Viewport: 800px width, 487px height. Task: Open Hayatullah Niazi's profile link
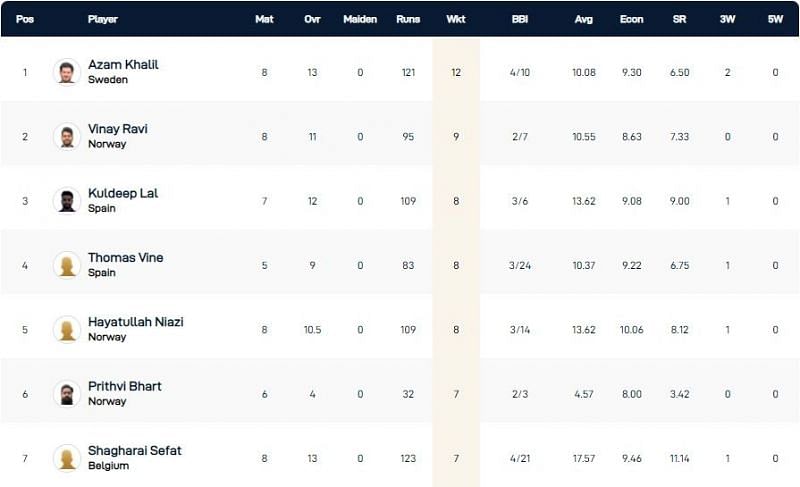click(136, 322)
